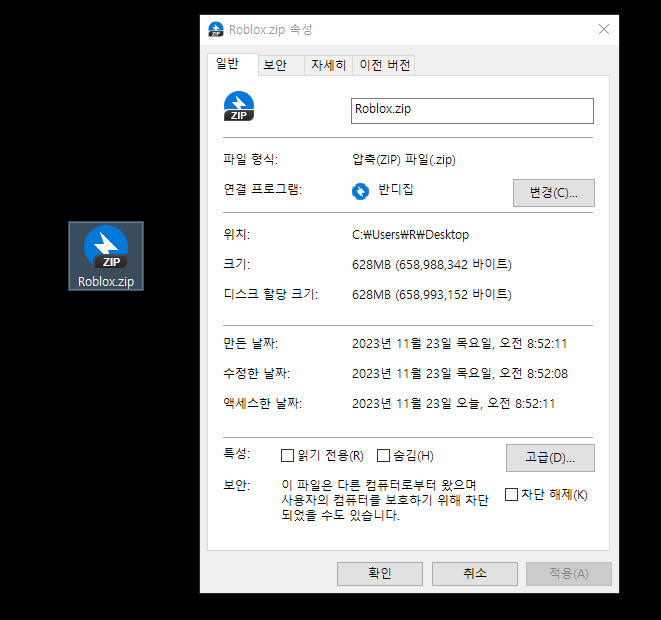The image size is (661, 620).
Task: Click the location text C:\Users\R\Desktop
Action: click(410, 235)
